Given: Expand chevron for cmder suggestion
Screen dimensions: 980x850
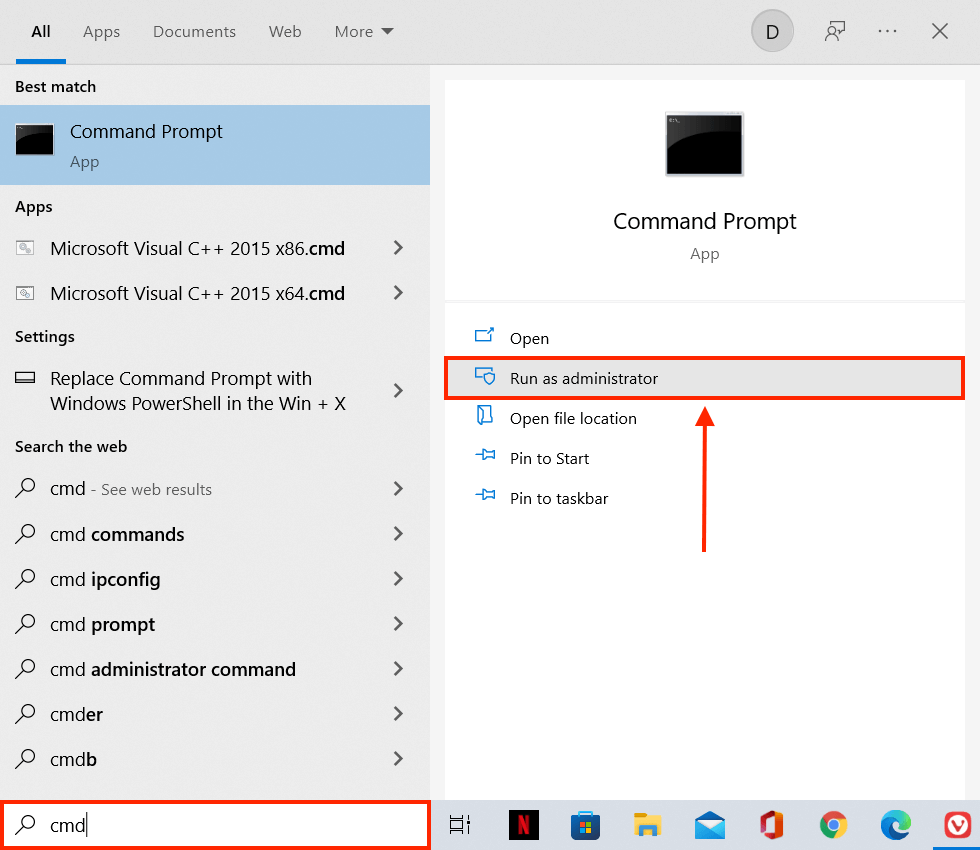Looking at the screenshot, I should 398,714.
